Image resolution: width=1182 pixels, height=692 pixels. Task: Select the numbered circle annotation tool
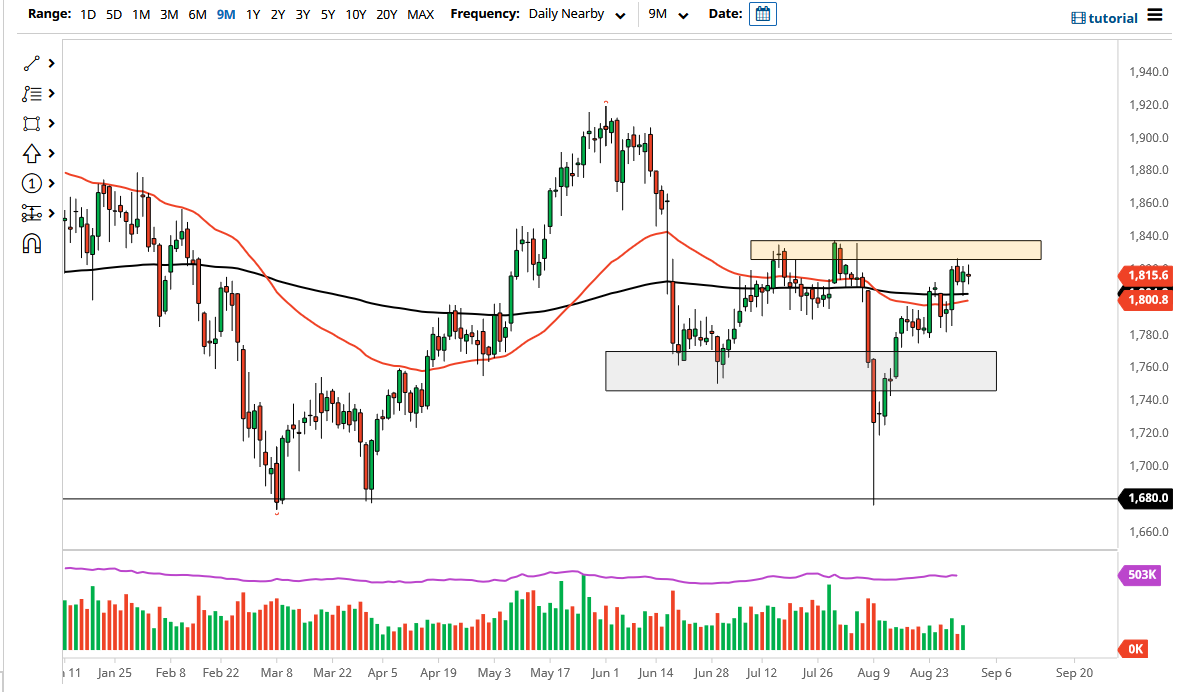tap(31, 183)
